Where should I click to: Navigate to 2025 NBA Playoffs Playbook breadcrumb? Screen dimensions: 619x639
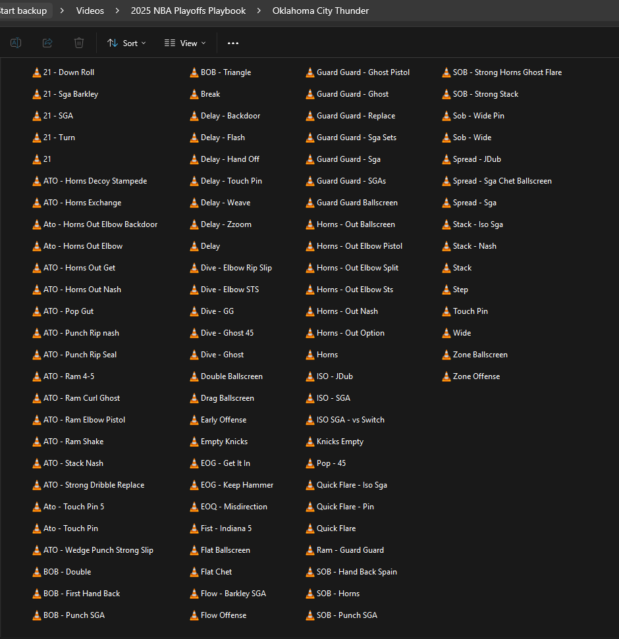click(188, 11)
